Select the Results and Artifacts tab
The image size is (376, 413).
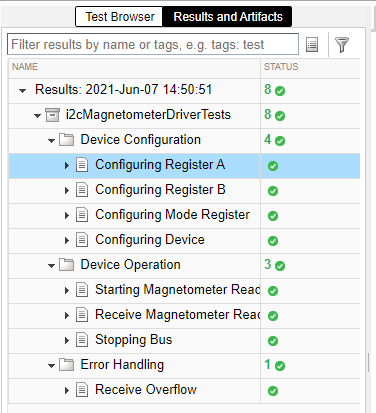coord(227,17)
